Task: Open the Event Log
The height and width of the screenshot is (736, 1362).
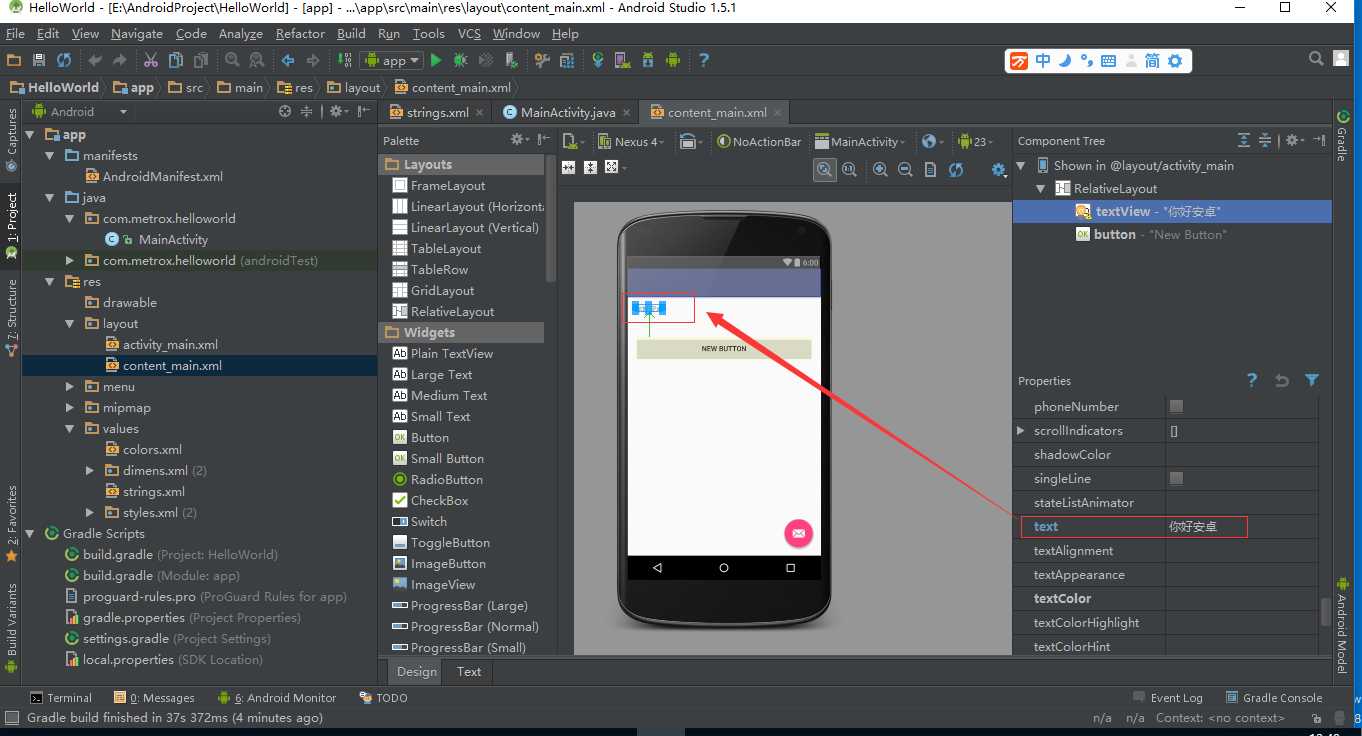Action: [x=1168, y=697]
